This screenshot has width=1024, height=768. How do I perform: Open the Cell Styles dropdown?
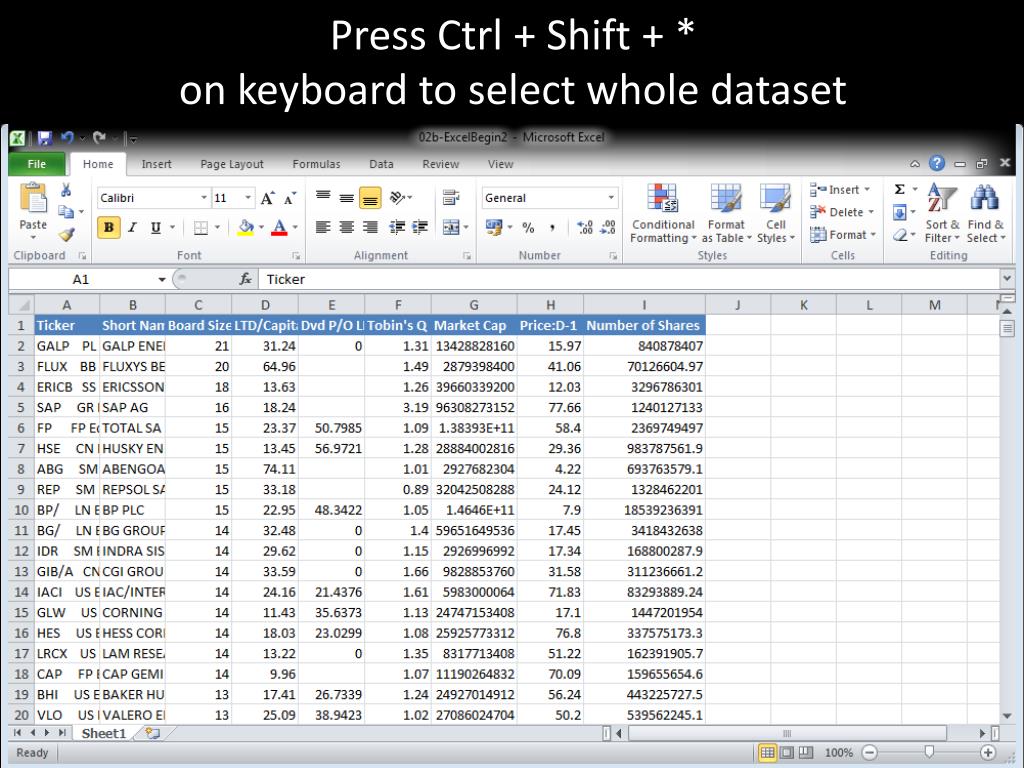tap(775, 214)
